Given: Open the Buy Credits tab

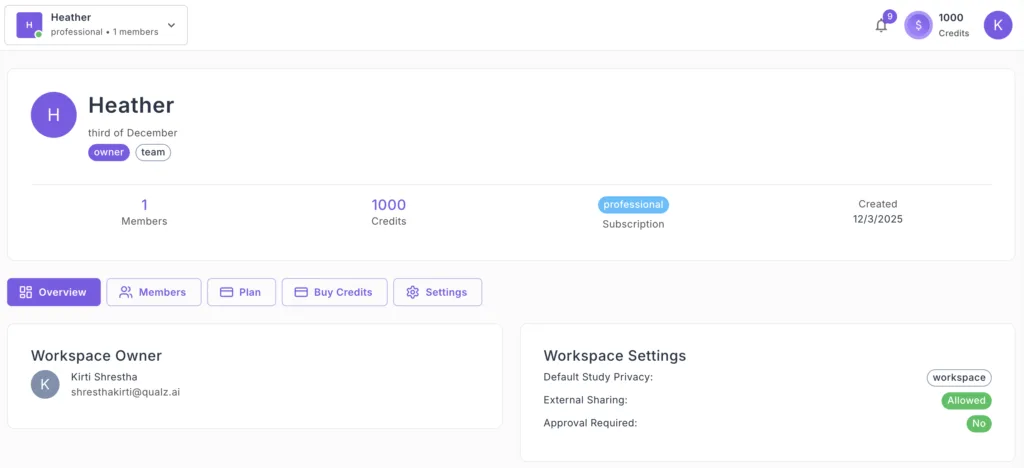Looking at the screenshot, I should tap(334, 292).
